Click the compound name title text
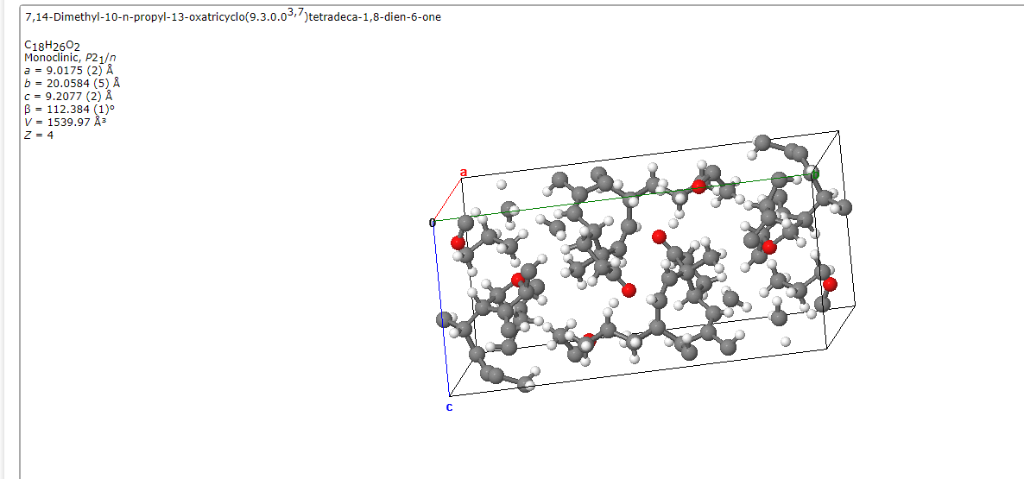 [233, 17]
